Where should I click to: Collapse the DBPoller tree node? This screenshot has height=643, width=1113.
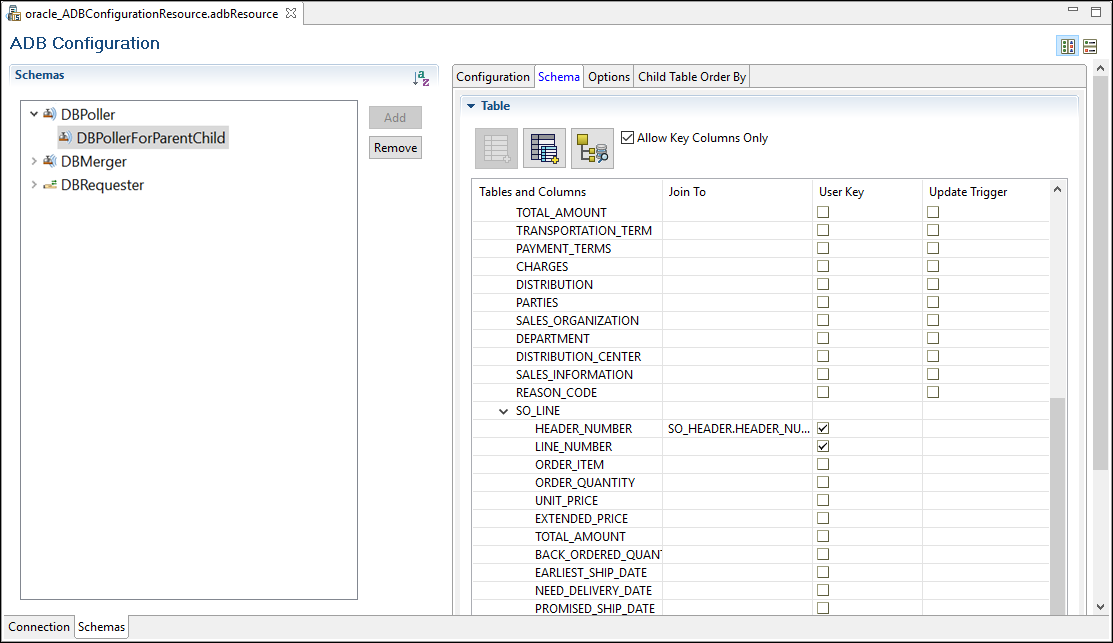click(34, 115)
